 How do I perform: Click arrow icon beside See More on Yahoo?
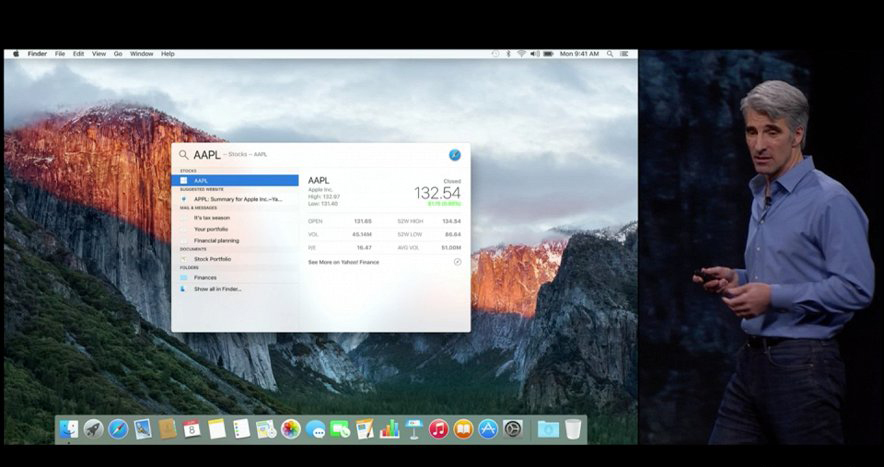pyautogui.click(x=457, y=262)
